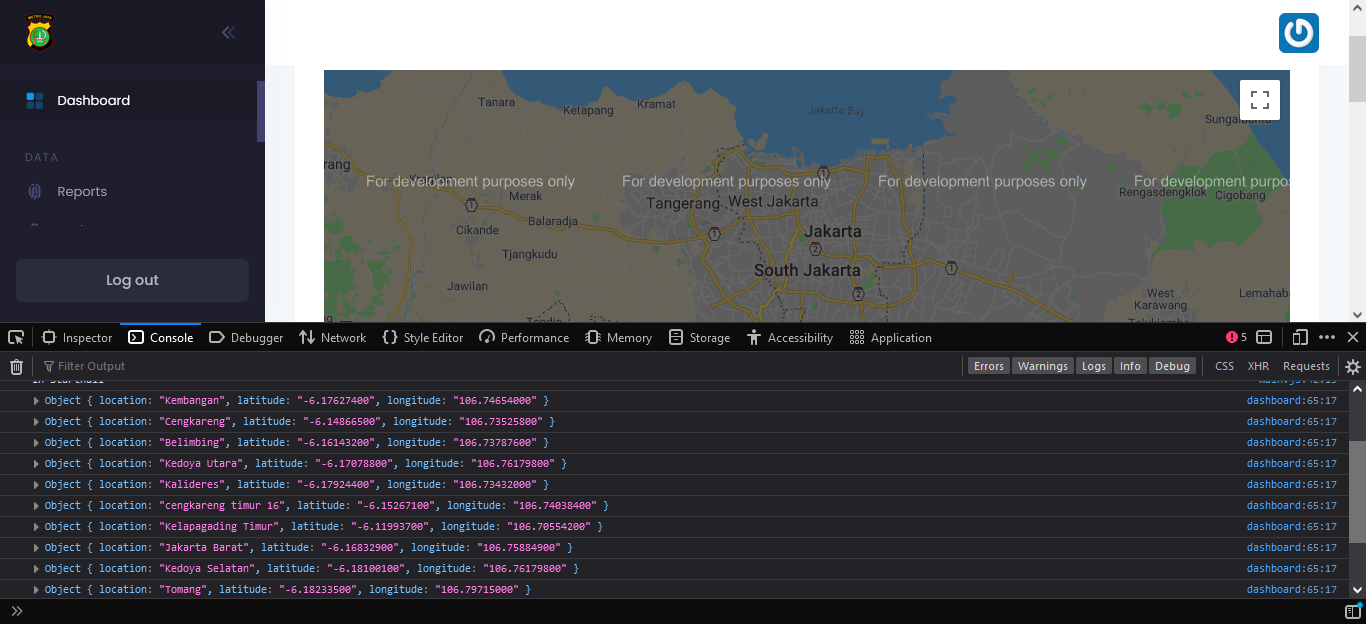Expand the Belimbing object
Viewport: 1366px width, 624px height.
pyautogui.click(x=37, y=442)
